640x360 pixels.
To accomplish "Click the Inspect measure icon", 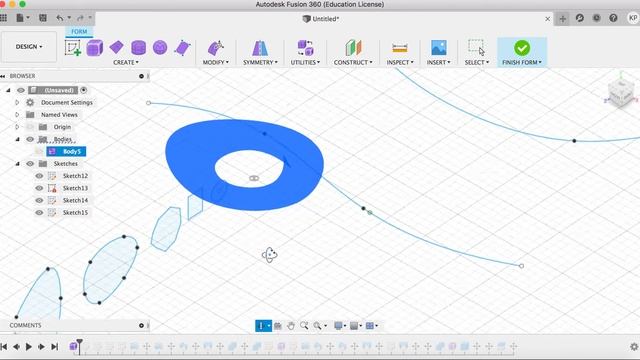I will click(x=400, y=48).
